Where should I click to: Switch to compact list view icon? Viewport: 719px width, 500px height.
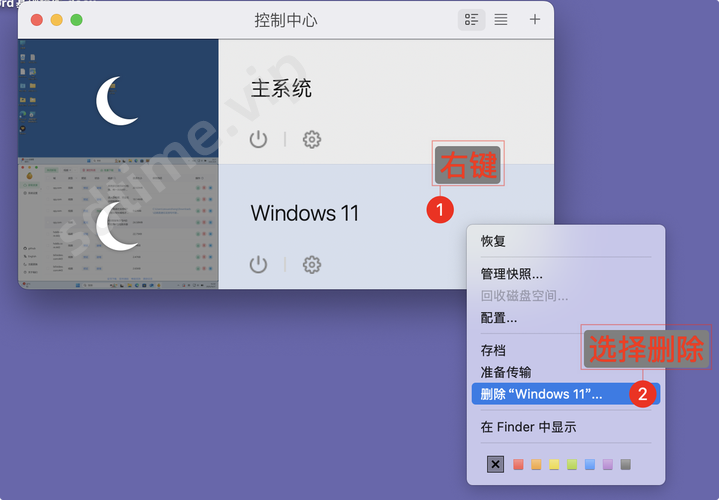point(501,19)
